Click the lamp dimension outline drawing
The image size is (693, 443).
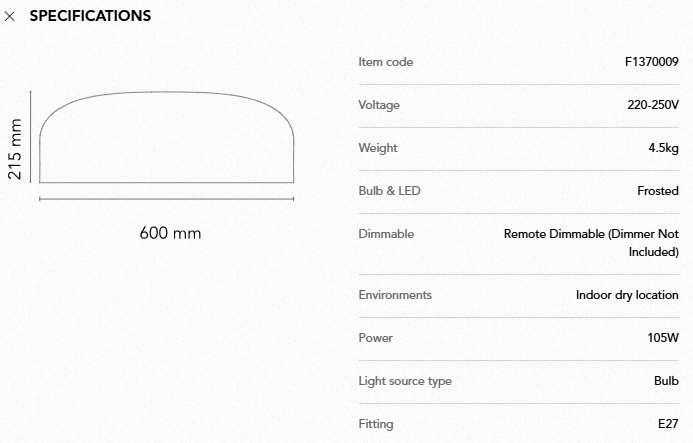click(x=166, y=137)
